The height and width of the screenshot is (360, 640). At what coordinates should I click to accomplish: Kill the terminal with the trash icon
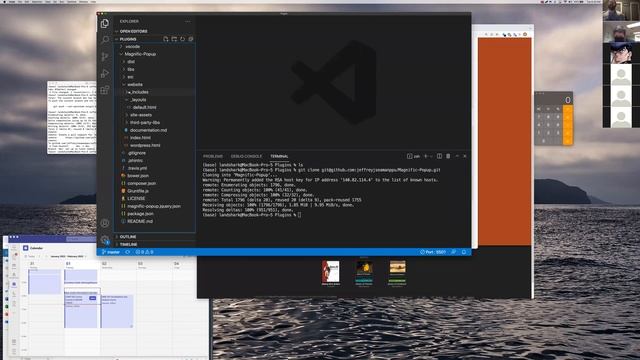[x=448, y=156]
